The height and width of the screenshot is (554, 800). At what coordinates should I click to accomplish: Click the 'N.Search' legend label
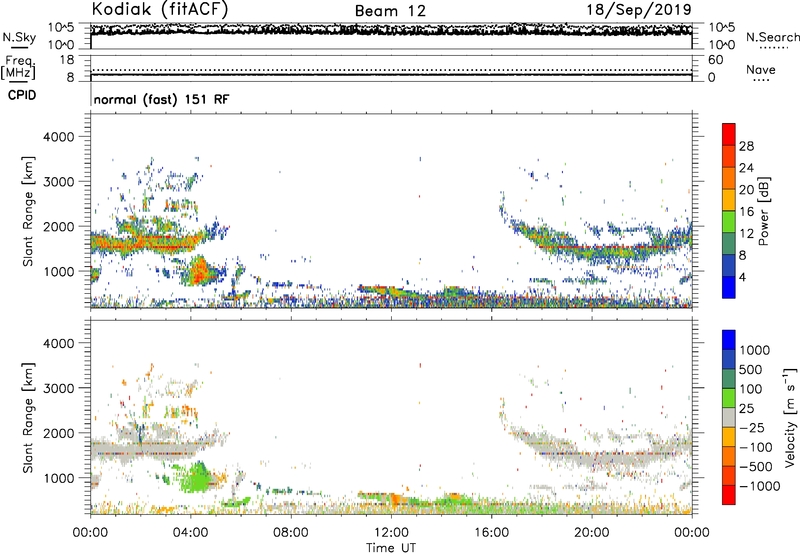point(772,37)
